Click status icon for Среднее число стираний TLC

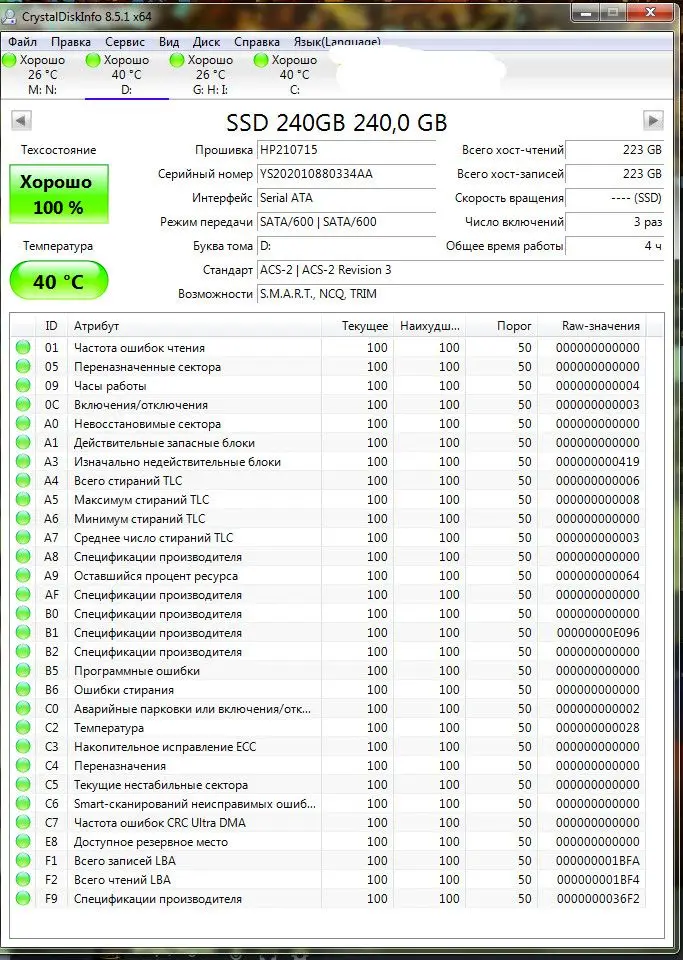(x=23, y=537)
